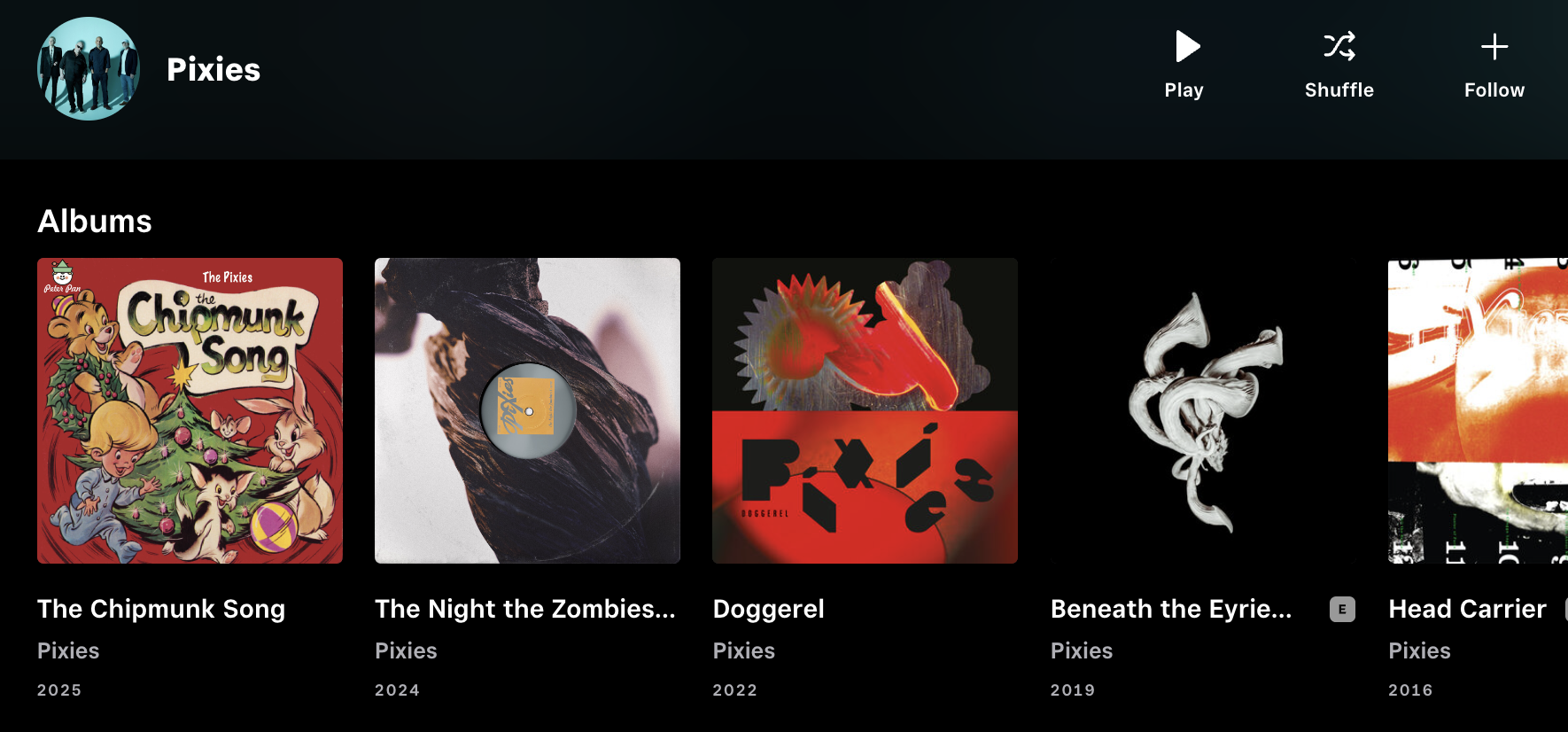The width and height of the screenshot is (1568, 732).
Task: Click the Pixies artist name heading
Action: tap(213, 69)
